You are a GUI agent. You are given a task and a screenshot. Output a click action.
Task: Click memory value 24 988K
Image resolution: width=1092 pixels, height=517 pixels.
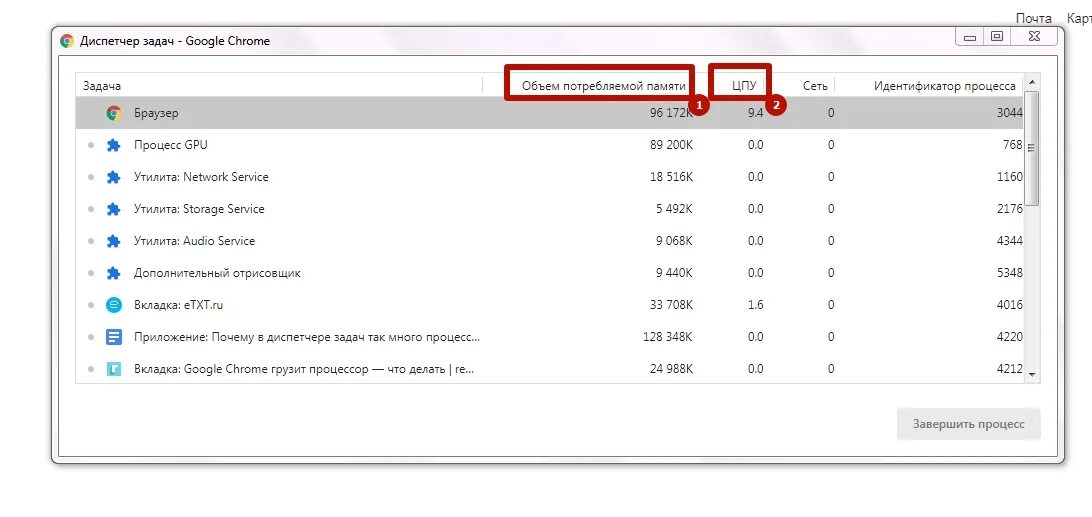tap(671, 369)
